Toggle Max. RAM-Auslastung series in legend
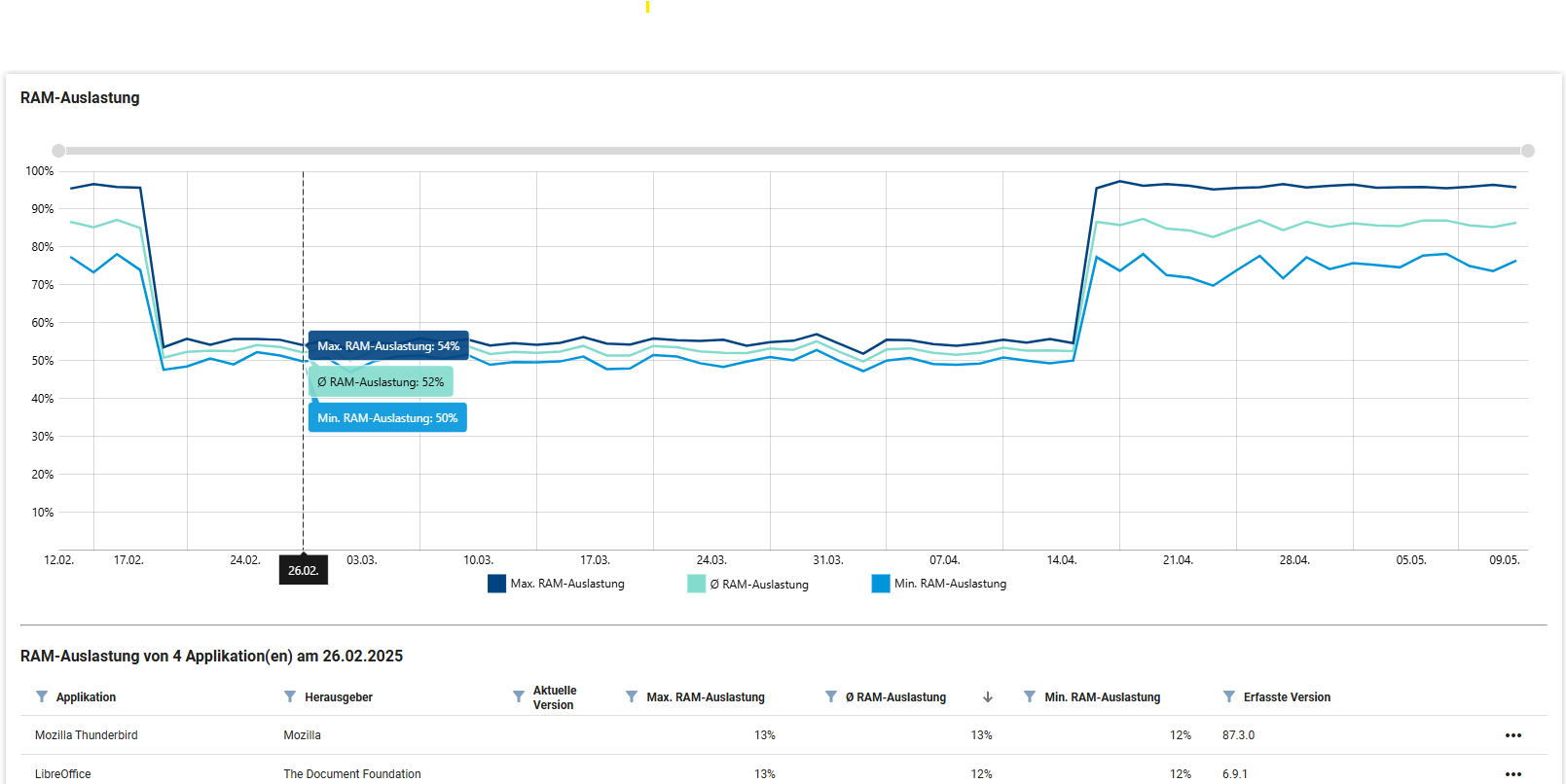Screen dimensions: 1566x784 tap(557, 584)
